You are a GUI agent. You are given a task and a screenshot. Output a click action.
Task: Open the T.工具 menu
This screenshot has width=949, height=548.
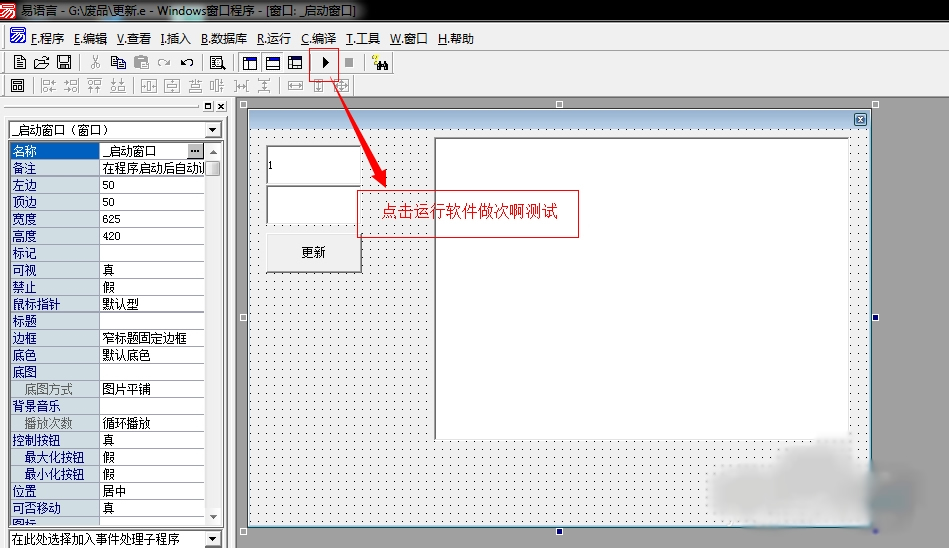(x=363, y=39)
